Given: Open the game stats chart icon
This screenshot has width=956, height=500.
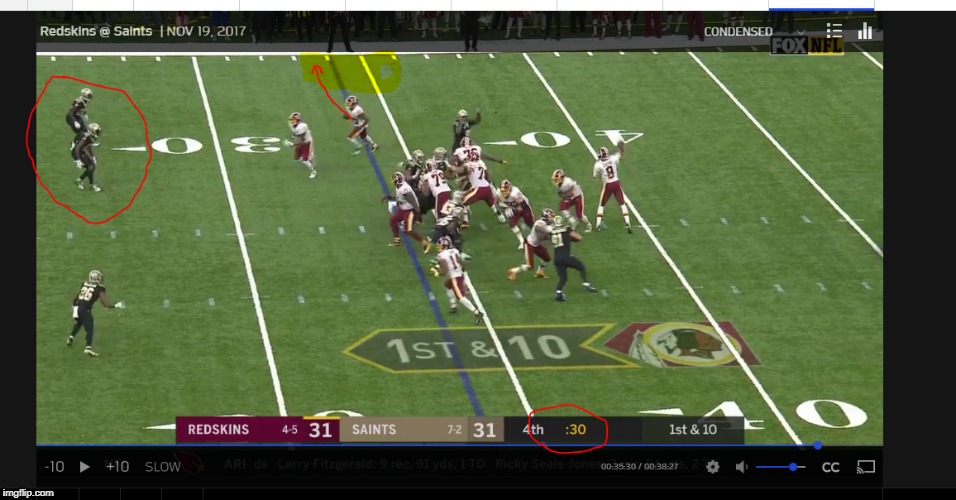Looking at the screenshot, I should coord(865,30).
